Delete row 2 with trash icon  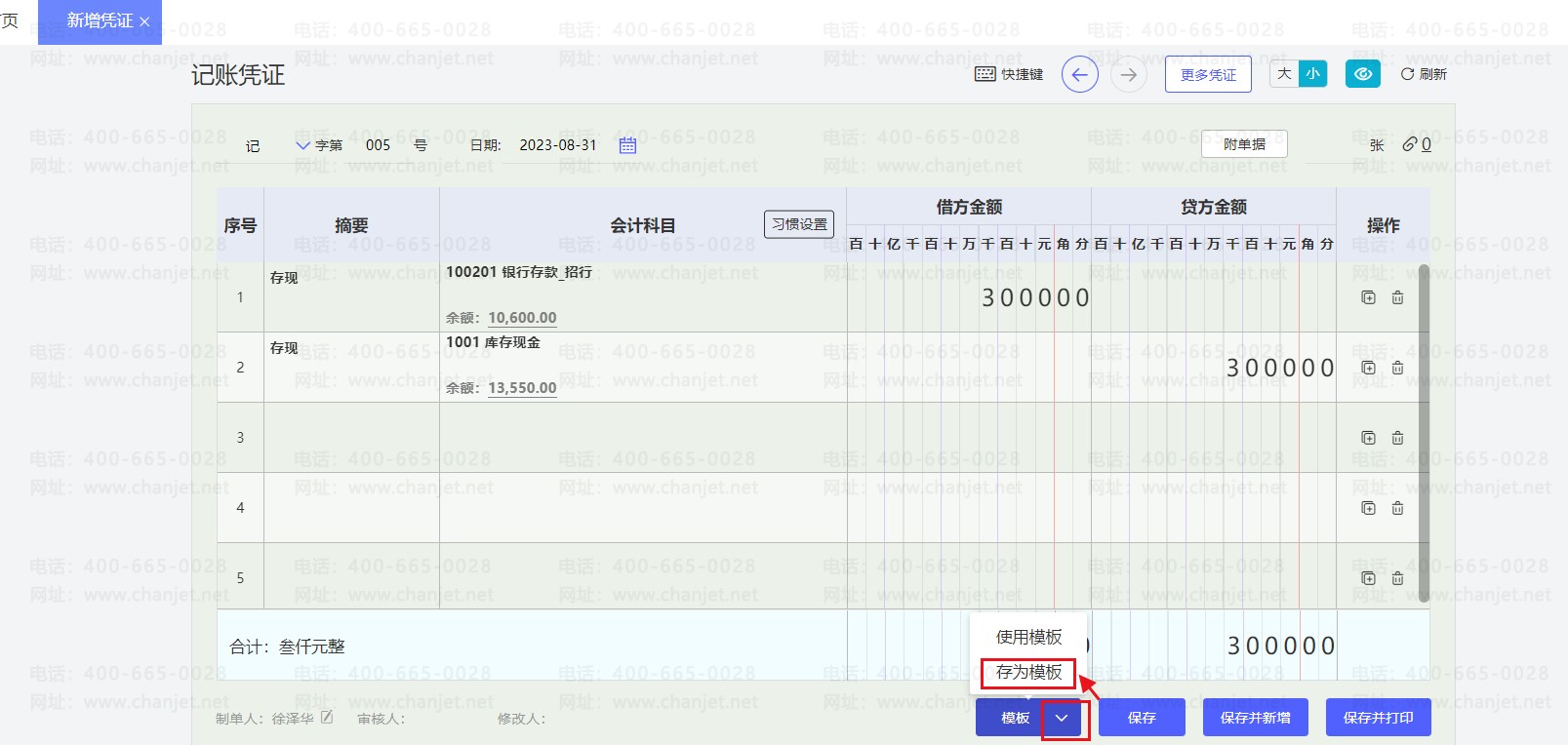click(x=1397, y=368)
